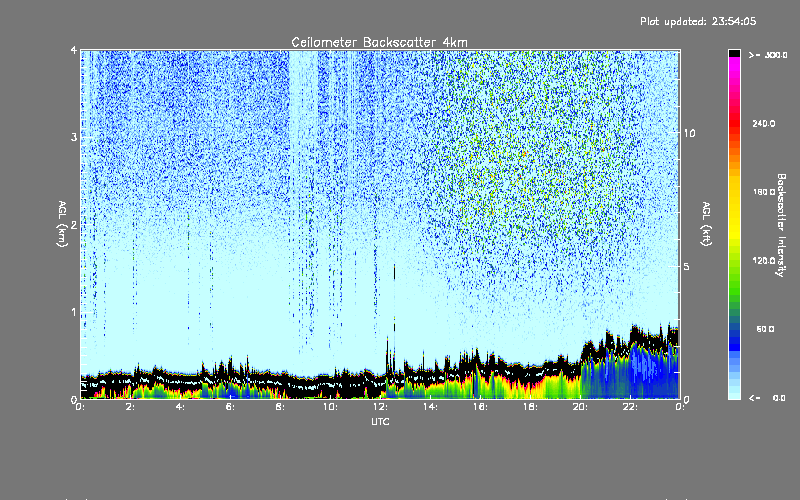
Task: Click the "<= 0.0" colorbar label
Action: (x=768, y=398)
